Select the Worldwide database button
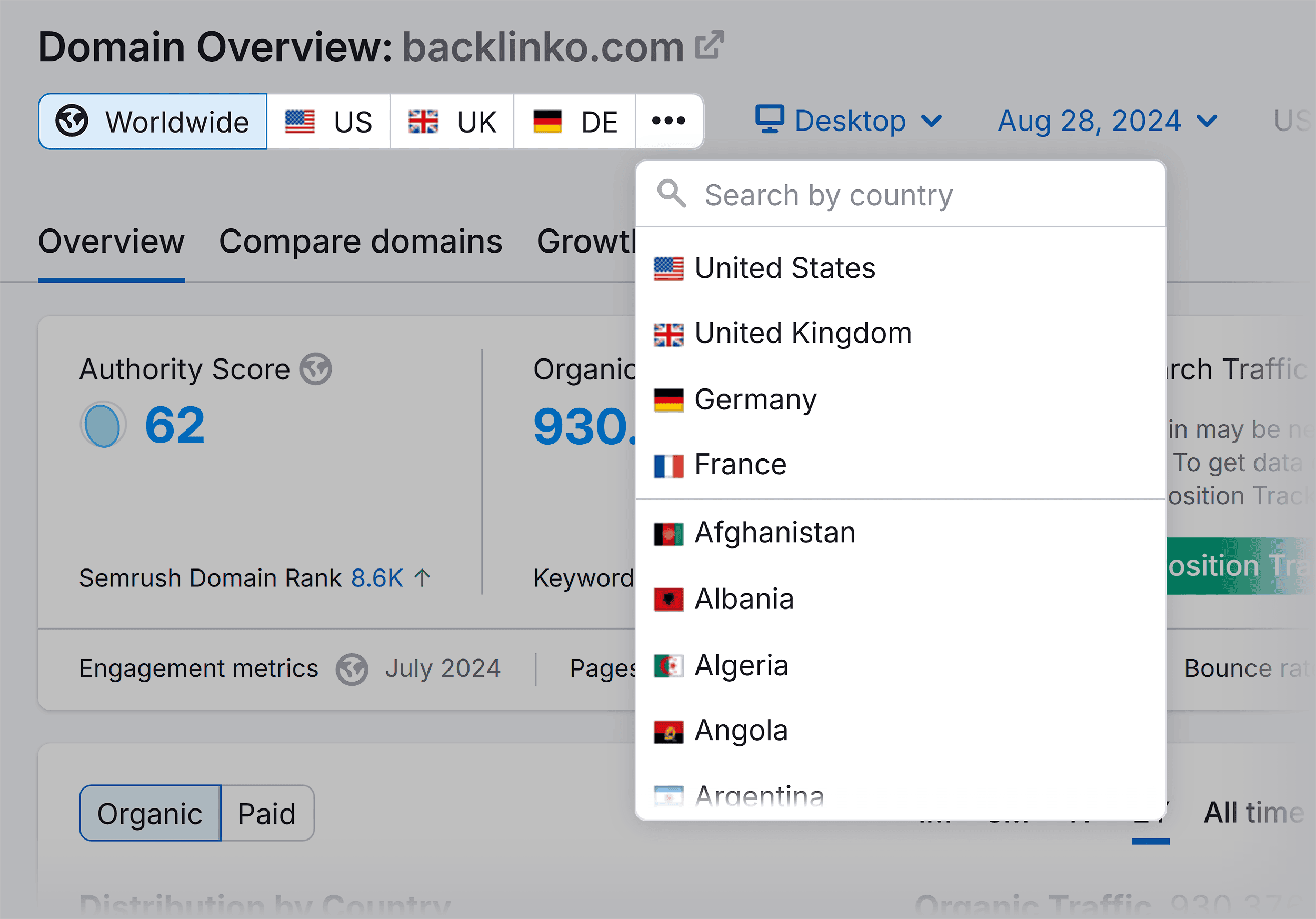 coord(153,122)
